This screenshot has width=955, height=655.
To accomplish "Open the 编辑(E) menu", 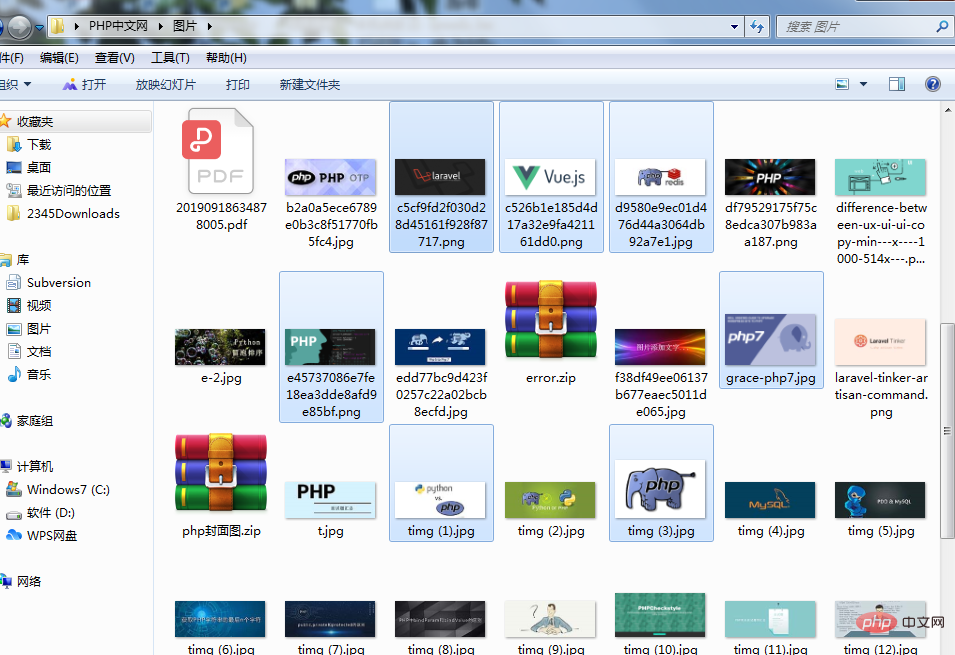I will [x=59, y=58].
